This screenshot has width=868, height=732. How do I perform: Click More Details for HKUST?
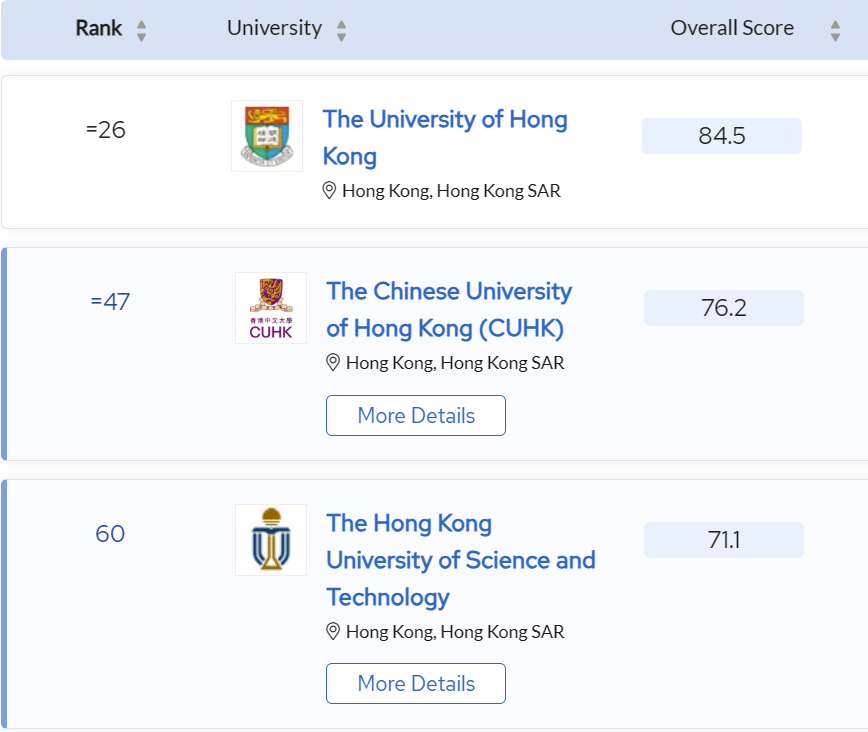click(416, 683)
